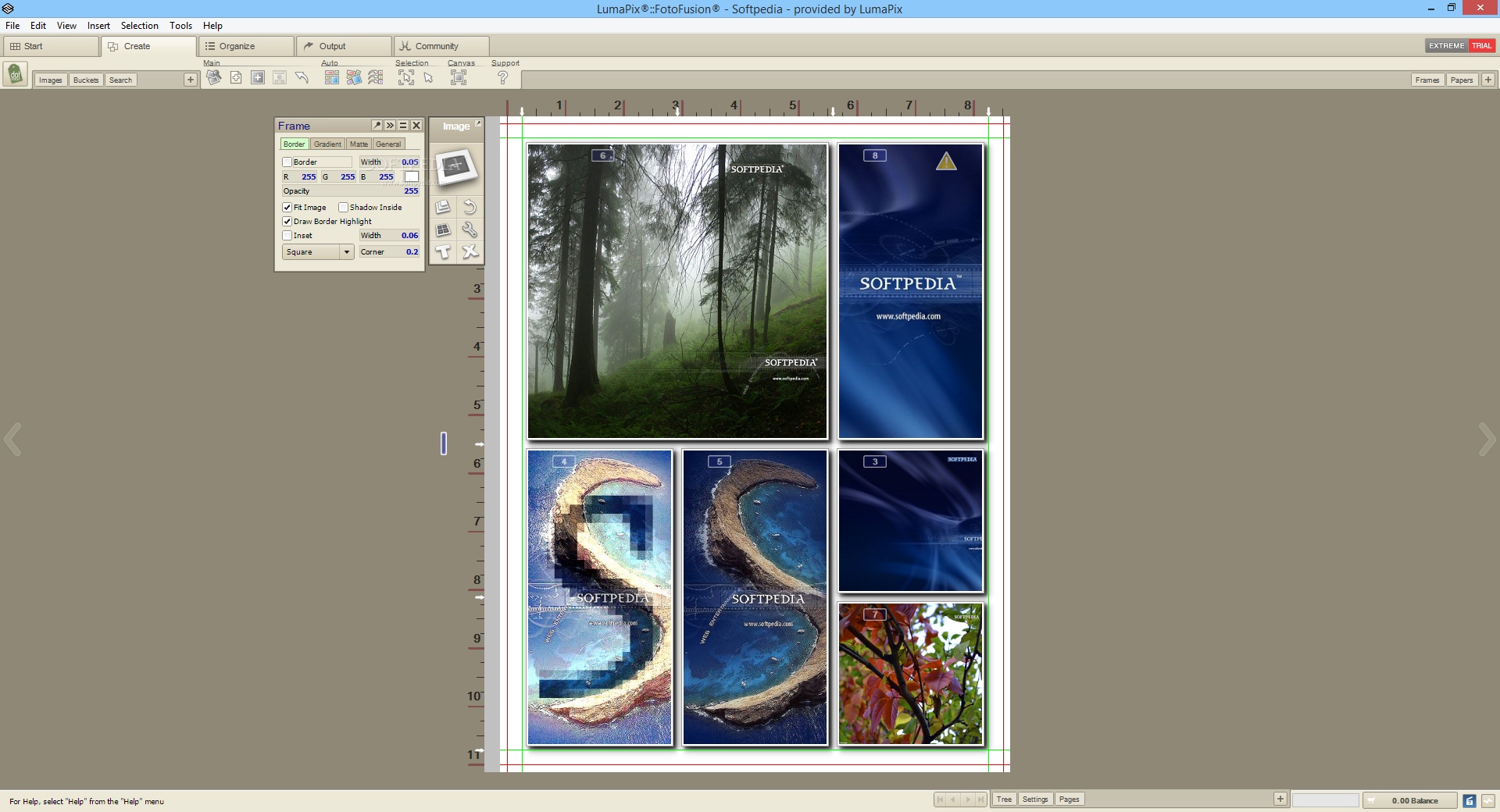Click the add frame plus icon in Main
Viewport: 1500px width, 812px height.
[258, 77]
